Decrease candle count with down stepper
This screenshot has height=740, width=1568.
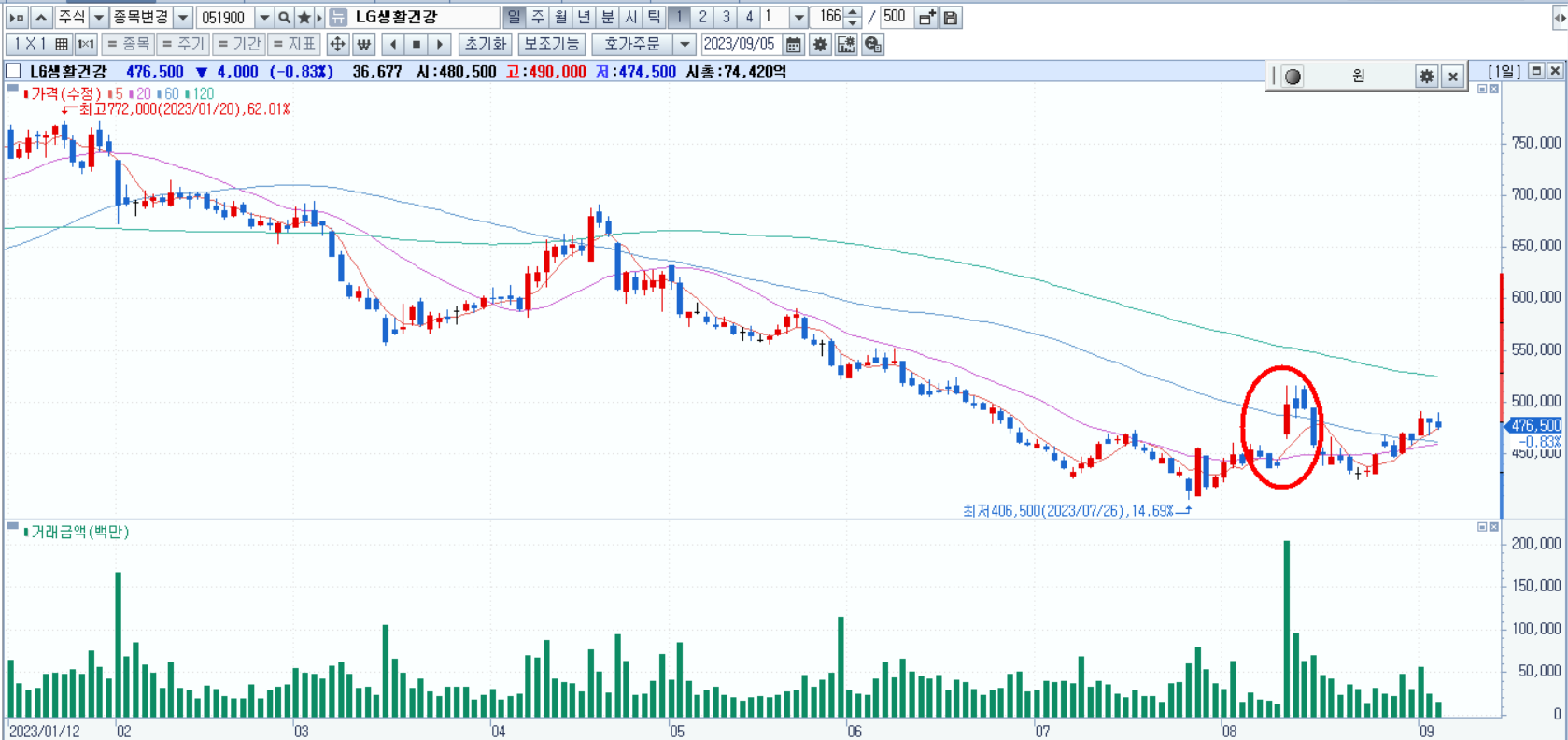click(x=852, y=22)
